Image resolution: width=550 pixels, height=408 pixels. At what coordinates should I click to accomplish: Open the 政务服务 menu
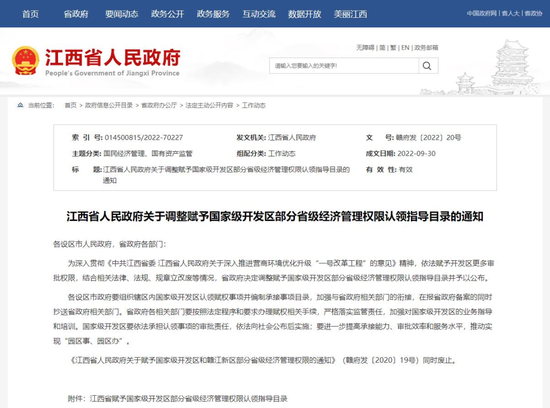point(213,14)
